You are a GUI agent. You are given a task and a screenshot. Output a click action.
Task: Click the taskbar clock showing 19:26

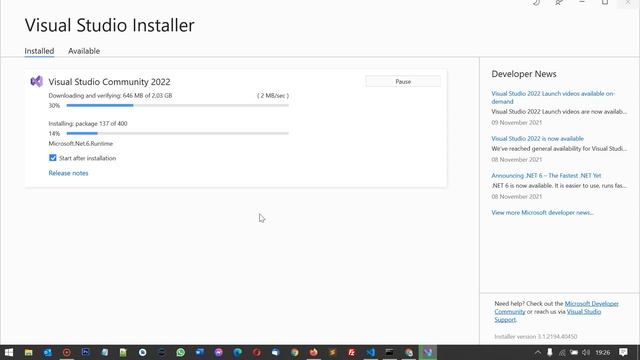(x=602, y=352)
